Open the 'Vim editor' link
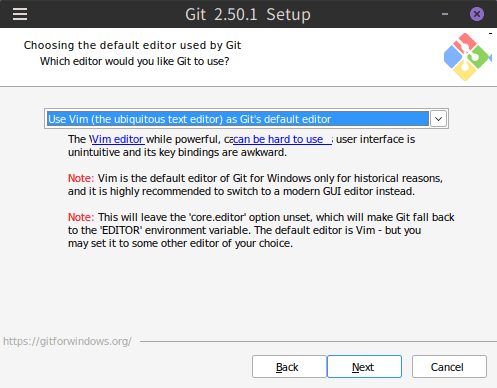This screenshot has width=497, height=388. pyautogui.click(x=118, y=139)
